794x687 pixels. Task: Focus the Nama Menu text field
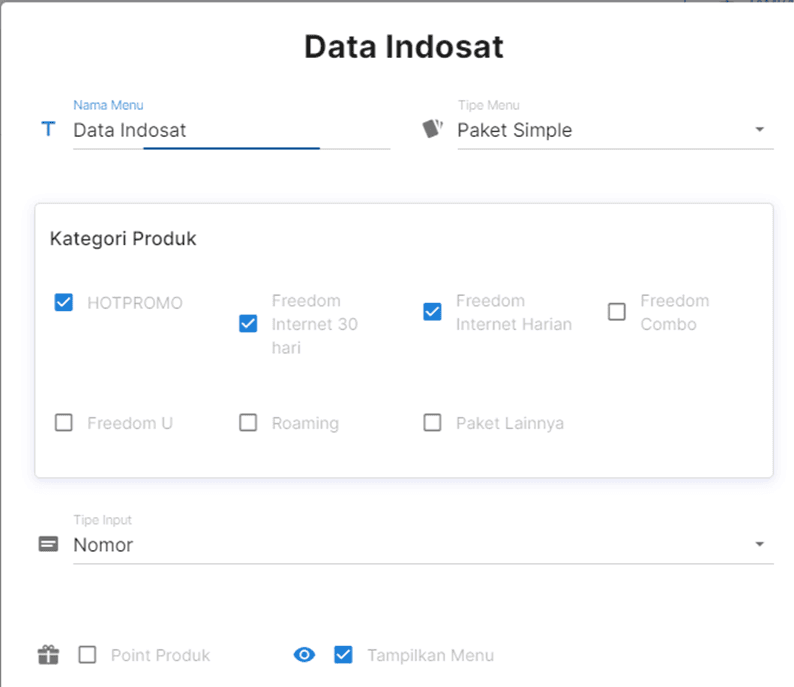[x=230, y=131]
